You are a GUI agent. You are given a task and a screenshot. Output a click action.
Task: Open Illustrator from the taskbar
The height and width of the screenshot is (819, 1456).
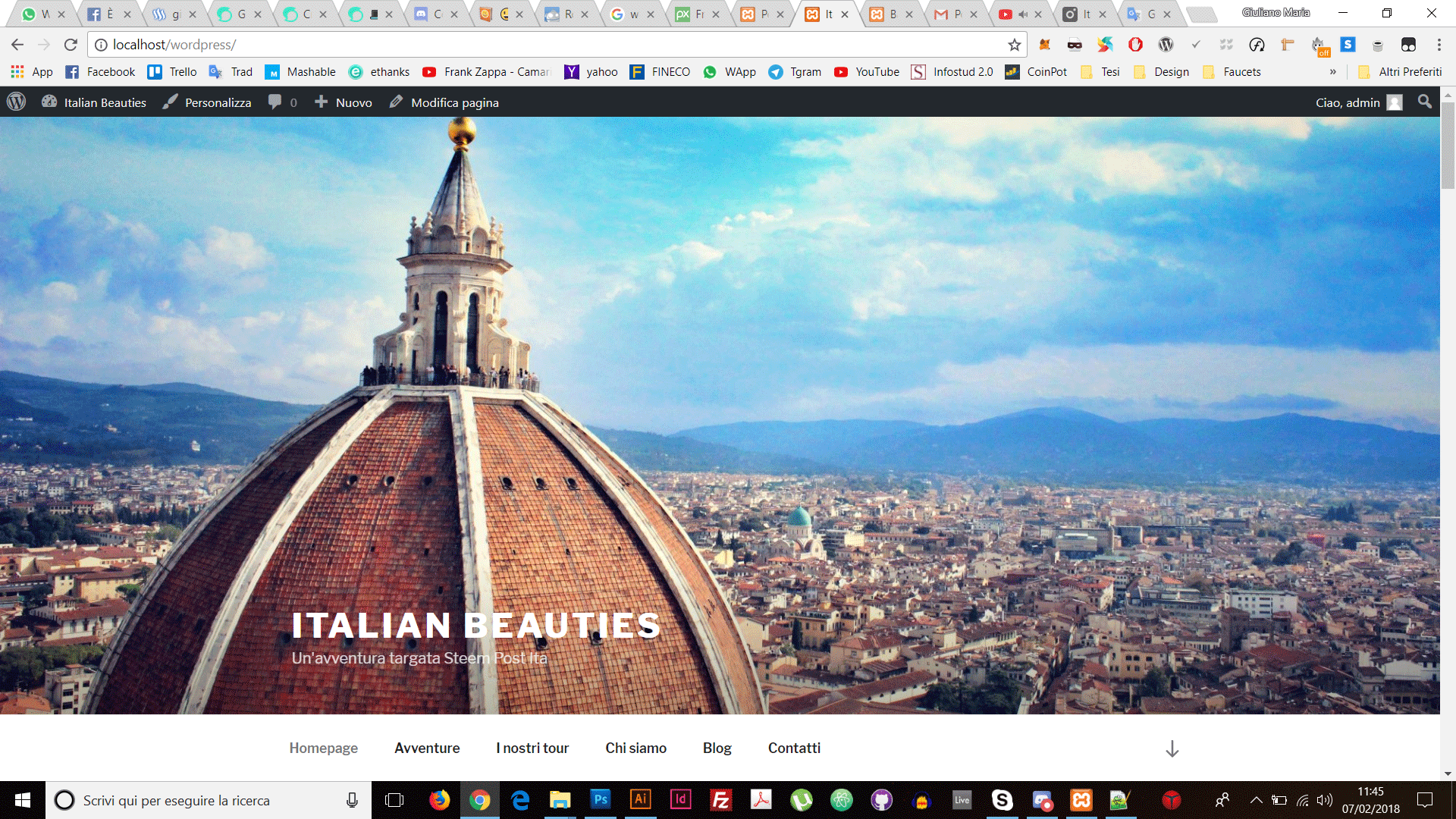640,800
